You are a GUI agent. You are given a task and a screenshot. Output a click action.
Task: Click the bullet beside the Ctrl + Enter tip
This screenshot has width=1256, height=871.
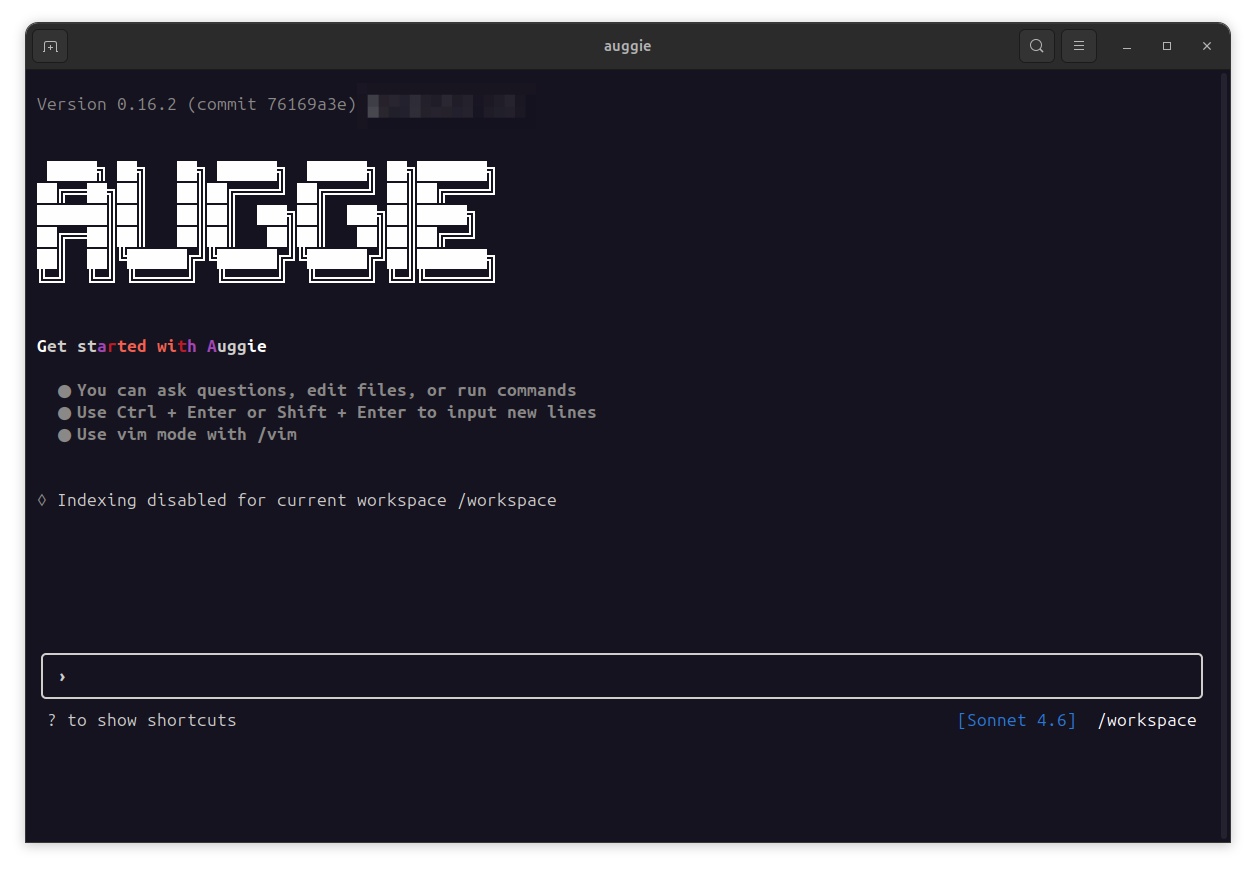pos(63,412)
